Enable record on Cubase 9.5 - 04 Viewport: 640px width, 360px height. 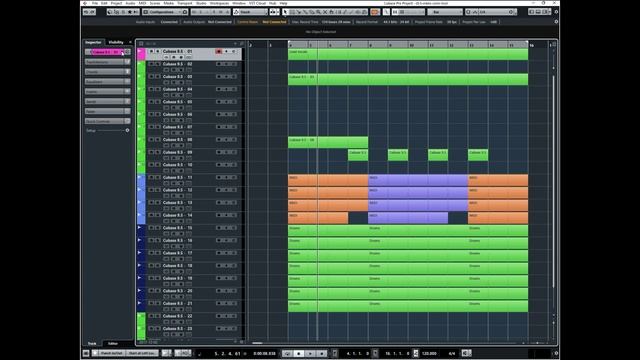click(x=218, y=89)
